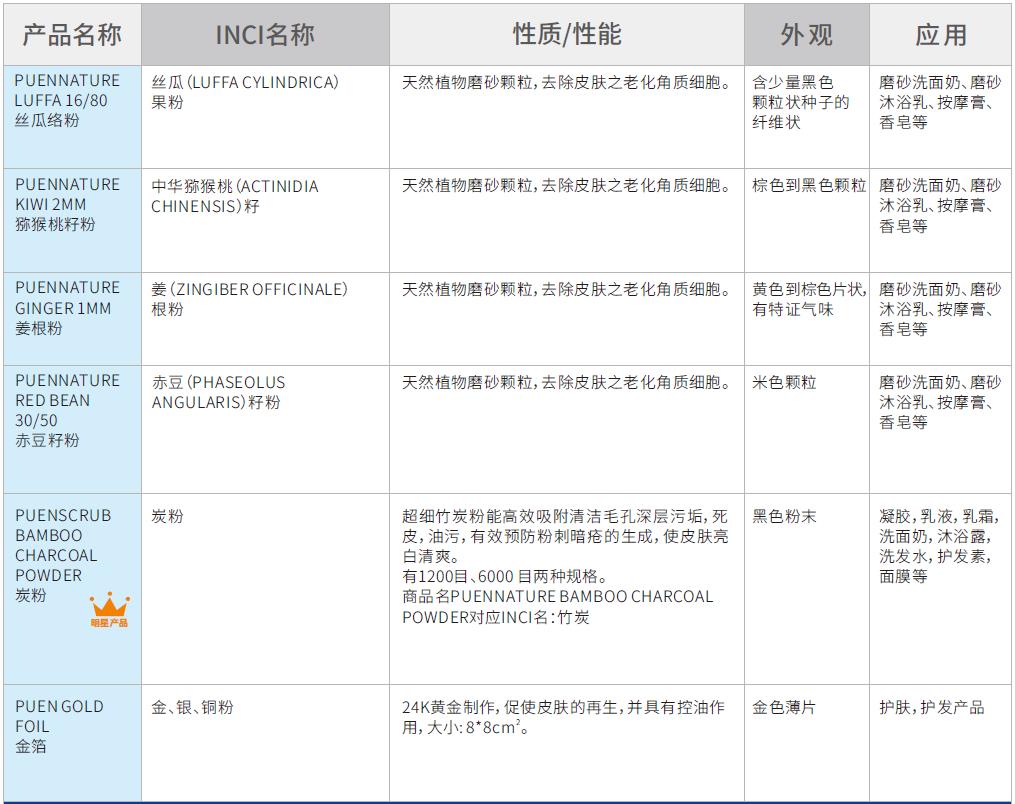Viewport: 1015px width, 804px height.
Task: Click 黄色到棕色片状 appearance cell
Action: pyautogui.click(x=807, y=319)
